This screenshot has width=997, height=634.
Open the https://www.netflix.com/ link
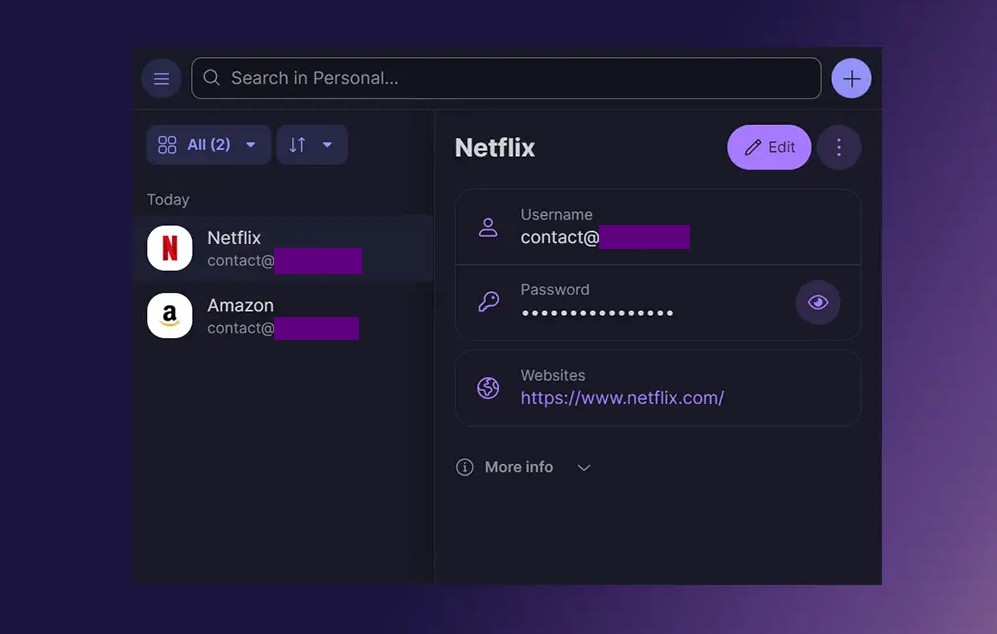622,398
